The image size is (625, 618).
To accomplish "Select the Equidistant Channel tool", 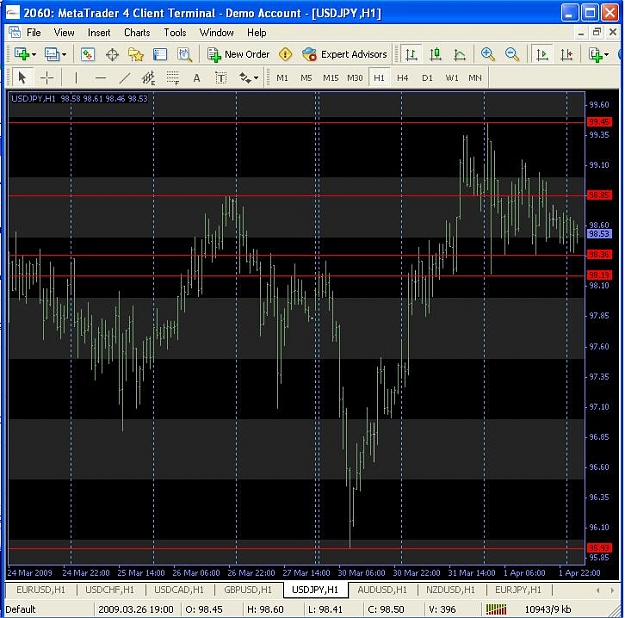I will [x=149, y=77].
